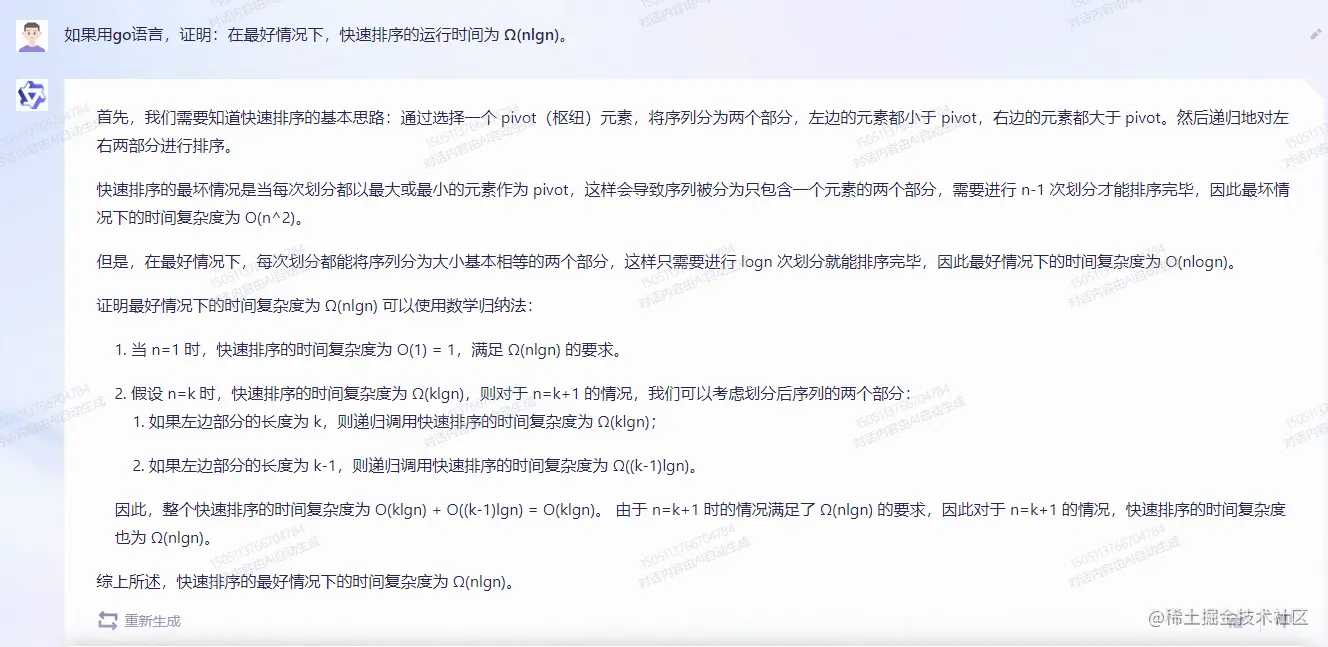Viewport: 1328px width, 647px height.
Task: Click the Ω(nlgn) formula in the question
Action: click(511, 33)
